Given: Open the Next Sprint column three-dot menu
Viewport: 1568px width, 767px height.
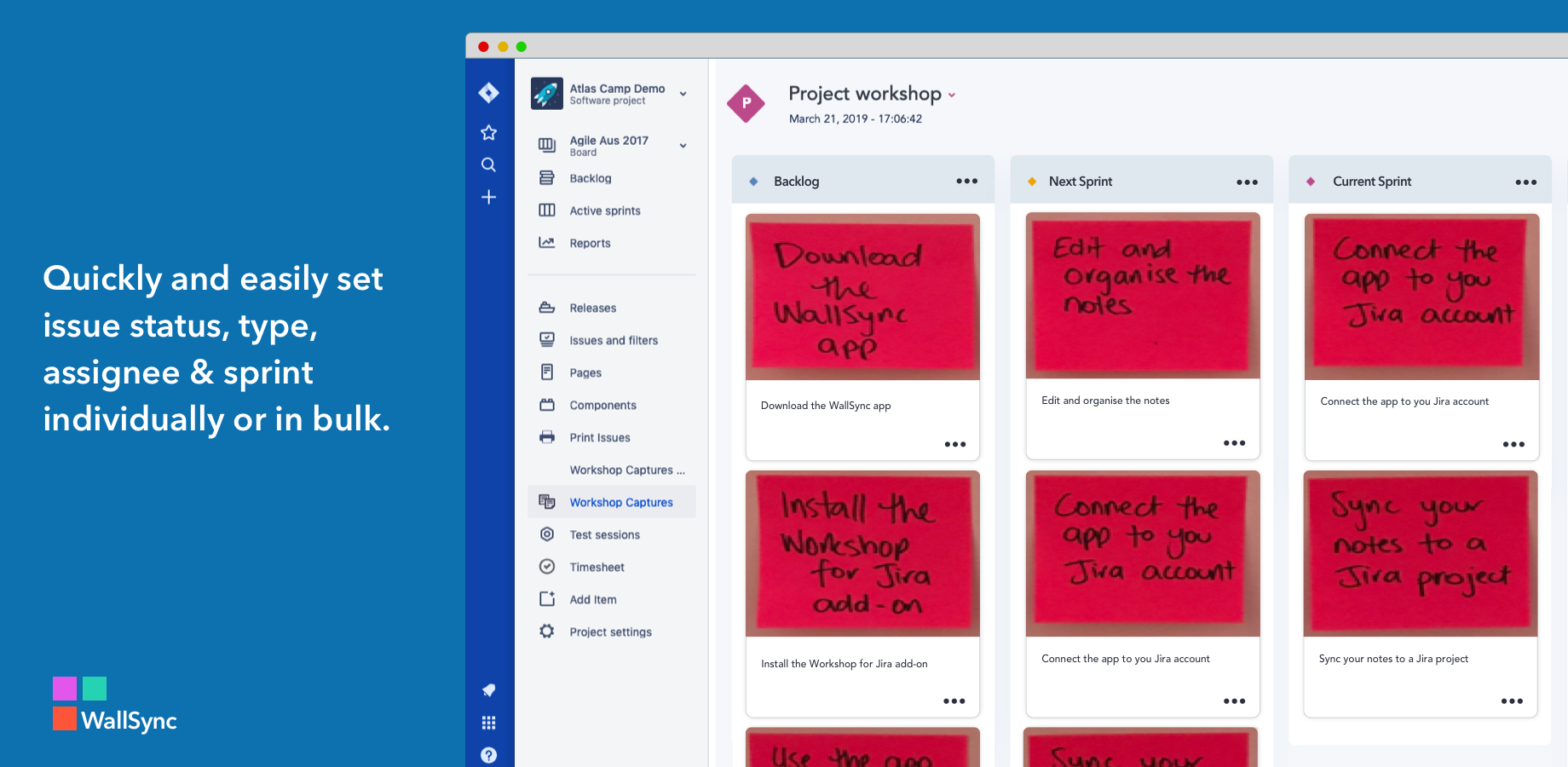Looking at the screenshot, I should pos(1247,182).
